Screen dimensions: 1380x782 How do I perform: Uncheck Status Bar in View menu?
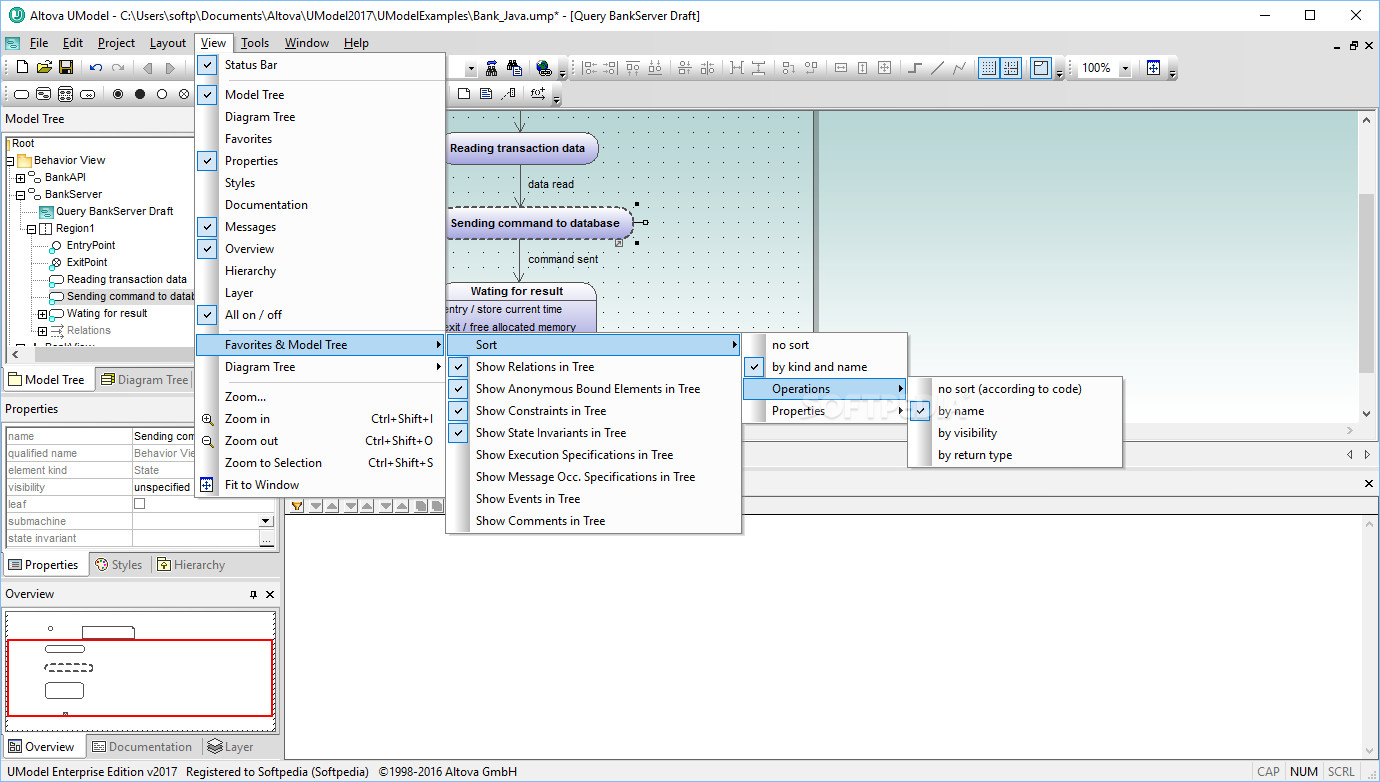(320, 65)
